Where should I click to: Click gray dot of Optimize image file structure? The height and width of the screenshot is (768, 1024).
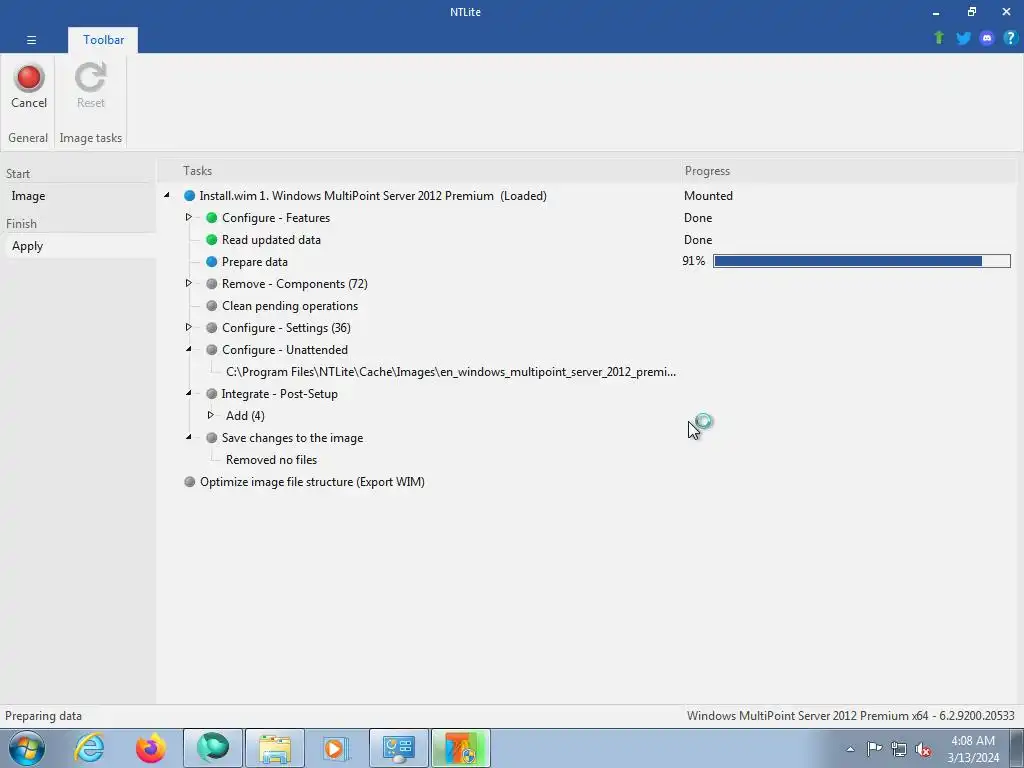(189, 482)
